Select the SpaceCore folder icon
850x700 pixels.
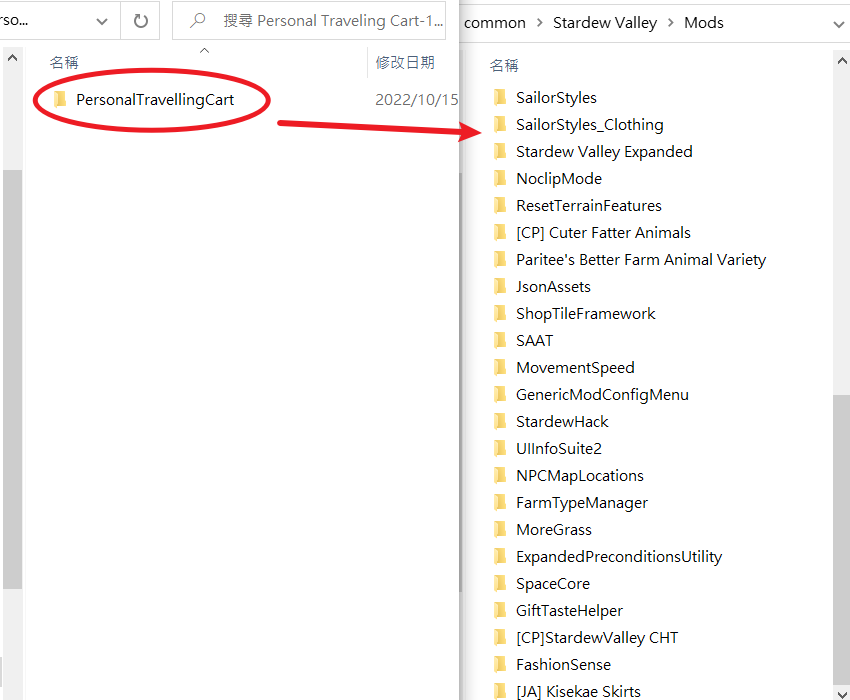tap(500, 583)
